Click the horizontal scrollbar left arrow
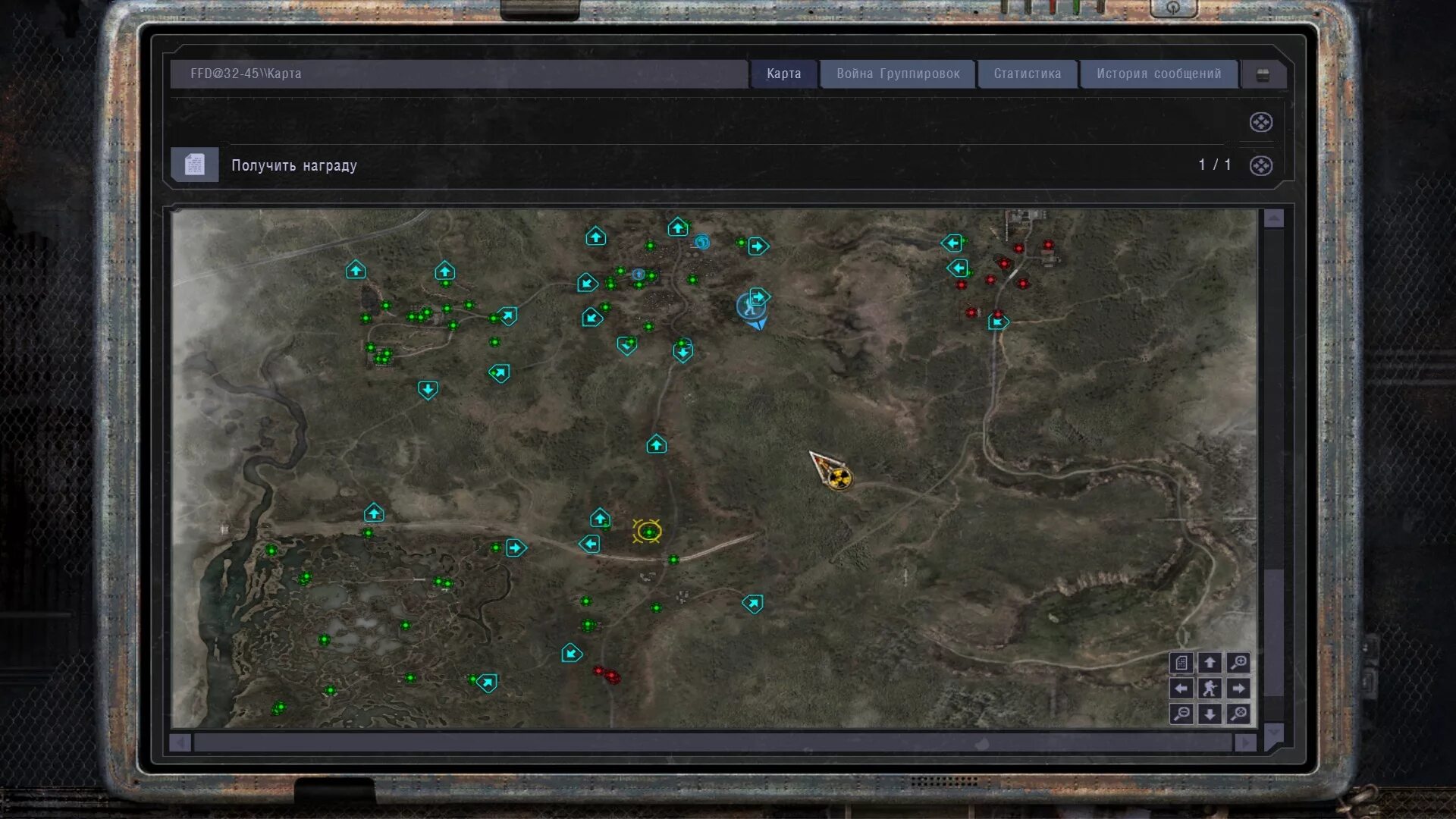1456x819 pixels. click(180, 743)
